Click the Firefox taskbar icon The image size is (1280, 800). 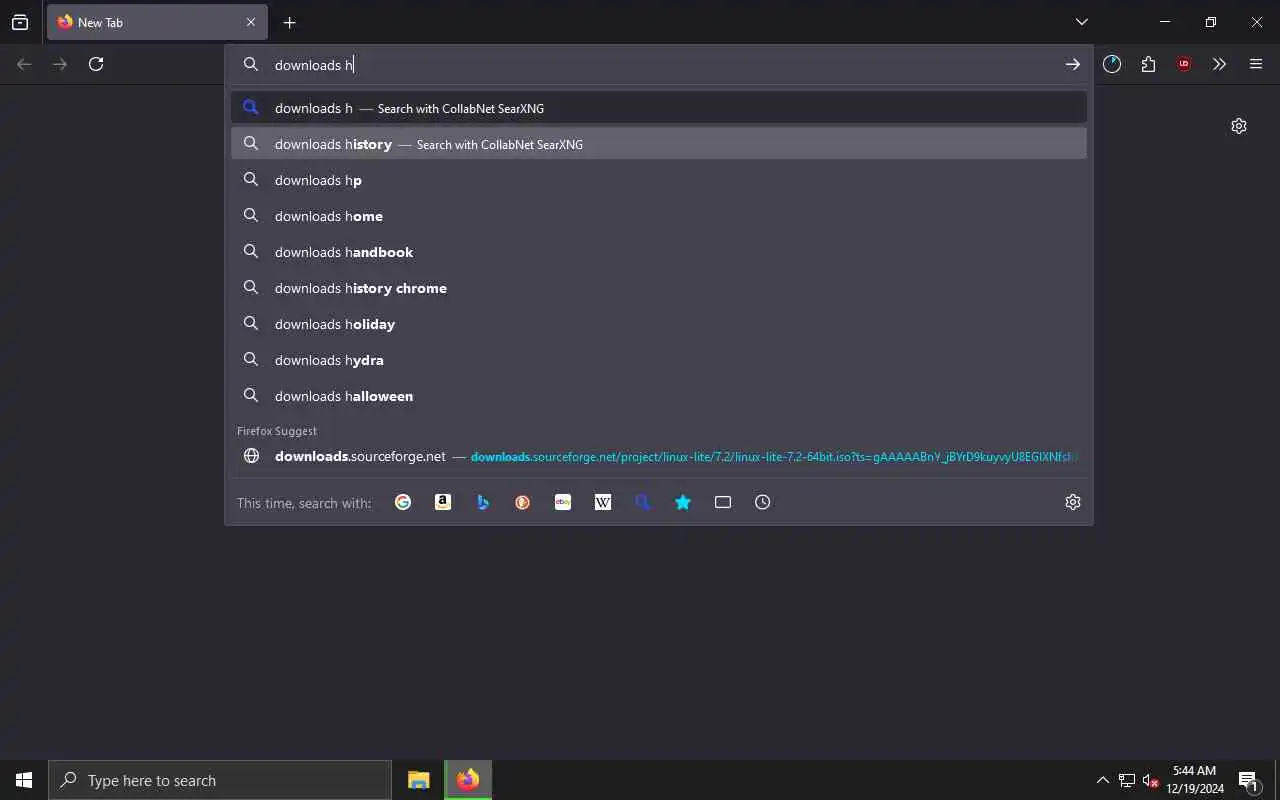468,780
